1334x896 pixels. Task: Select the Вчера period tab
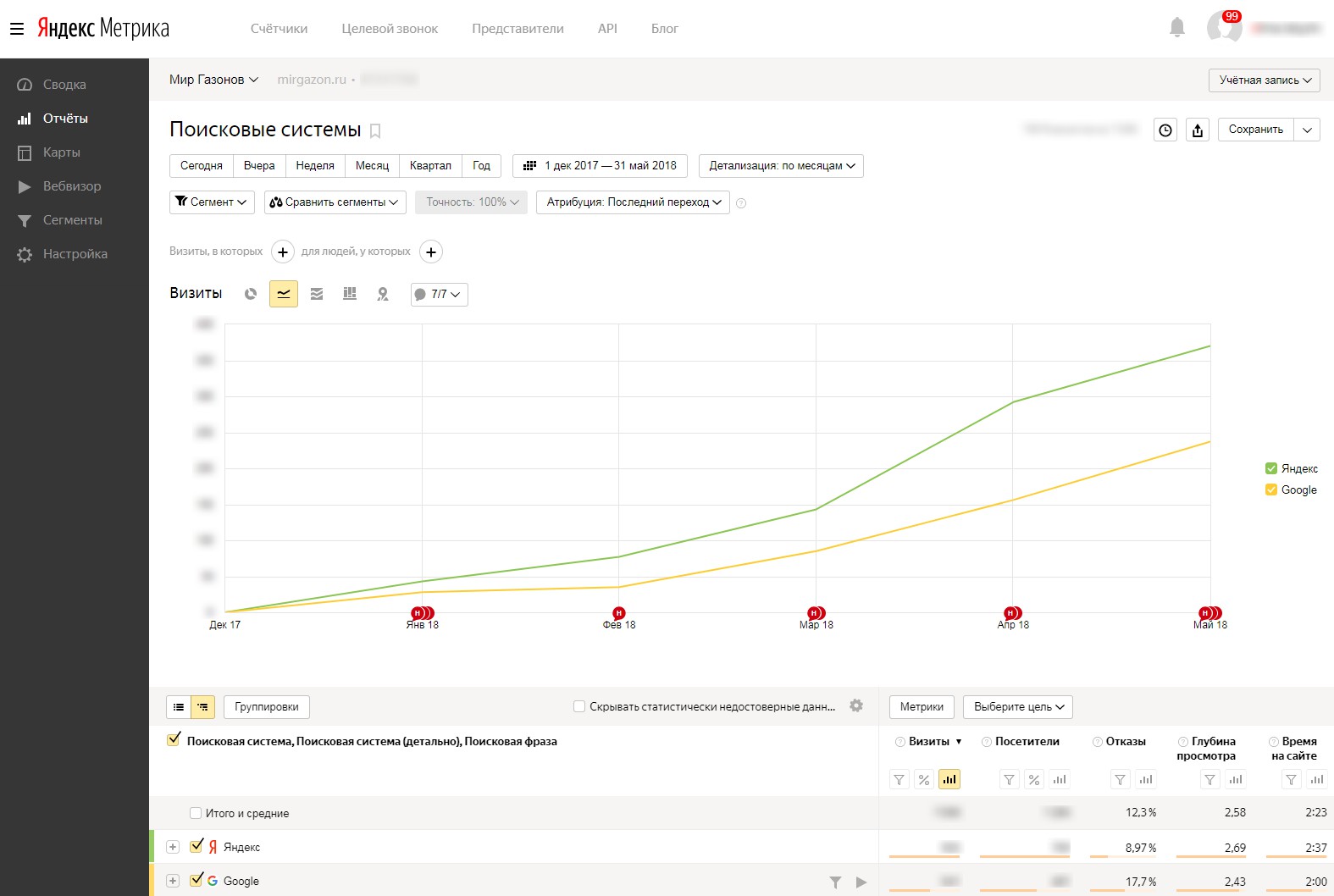(x=259, y=166)
